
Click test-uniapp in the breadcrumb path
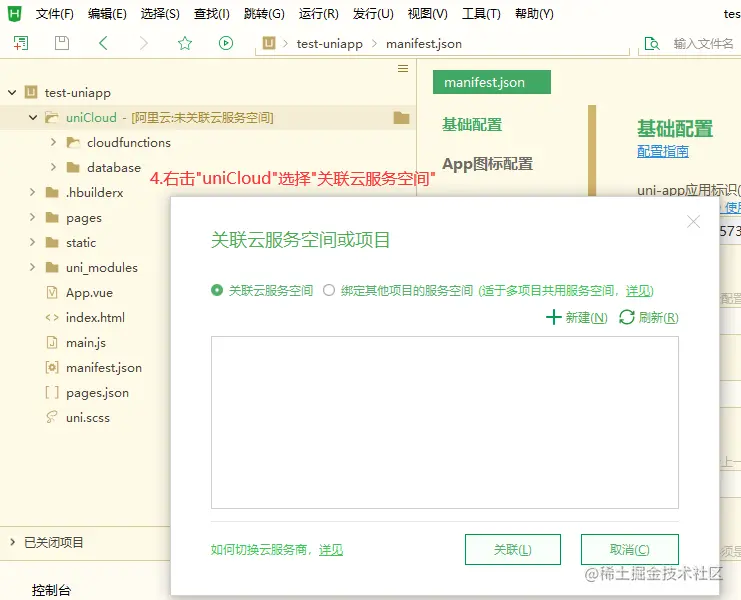(329, 44)
